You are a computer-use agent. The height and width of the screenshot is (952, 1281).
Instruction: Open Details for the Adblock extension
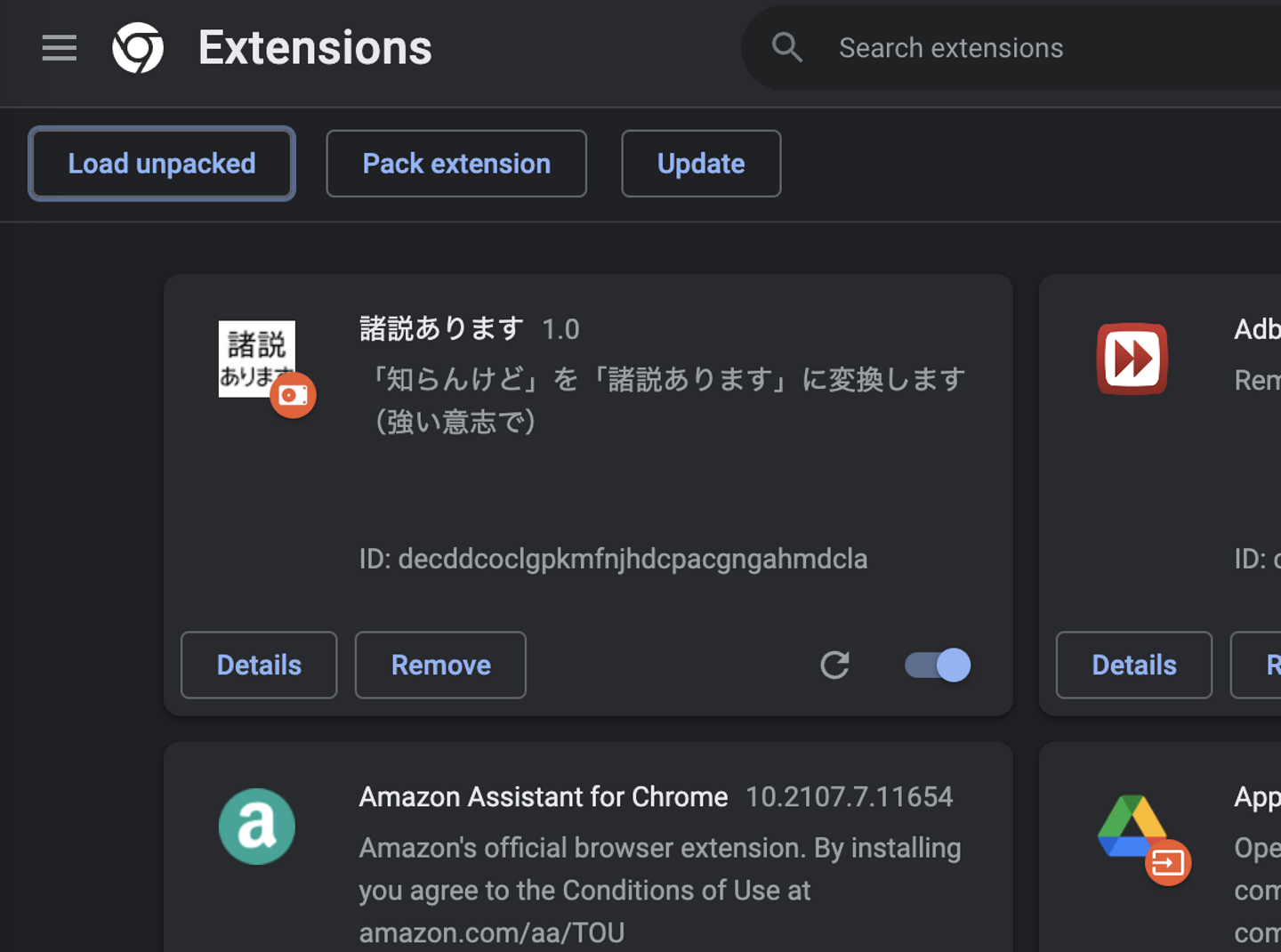coord(1133,665)
